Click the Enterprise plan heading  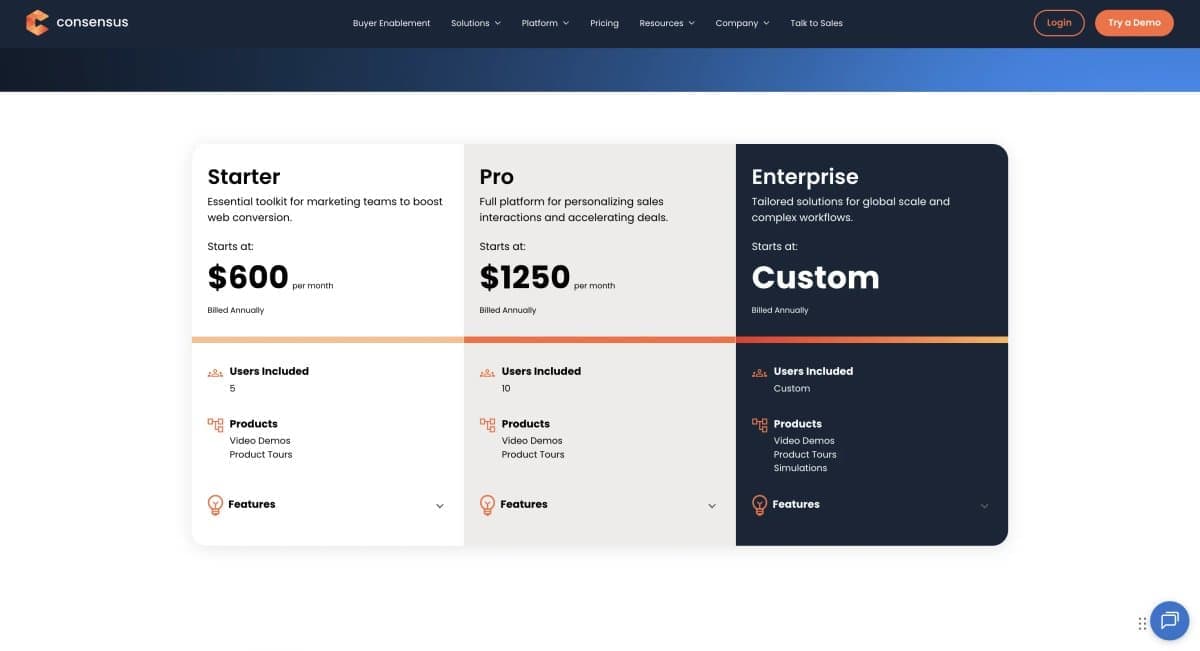pyautogui.click(x=805, y=177)
